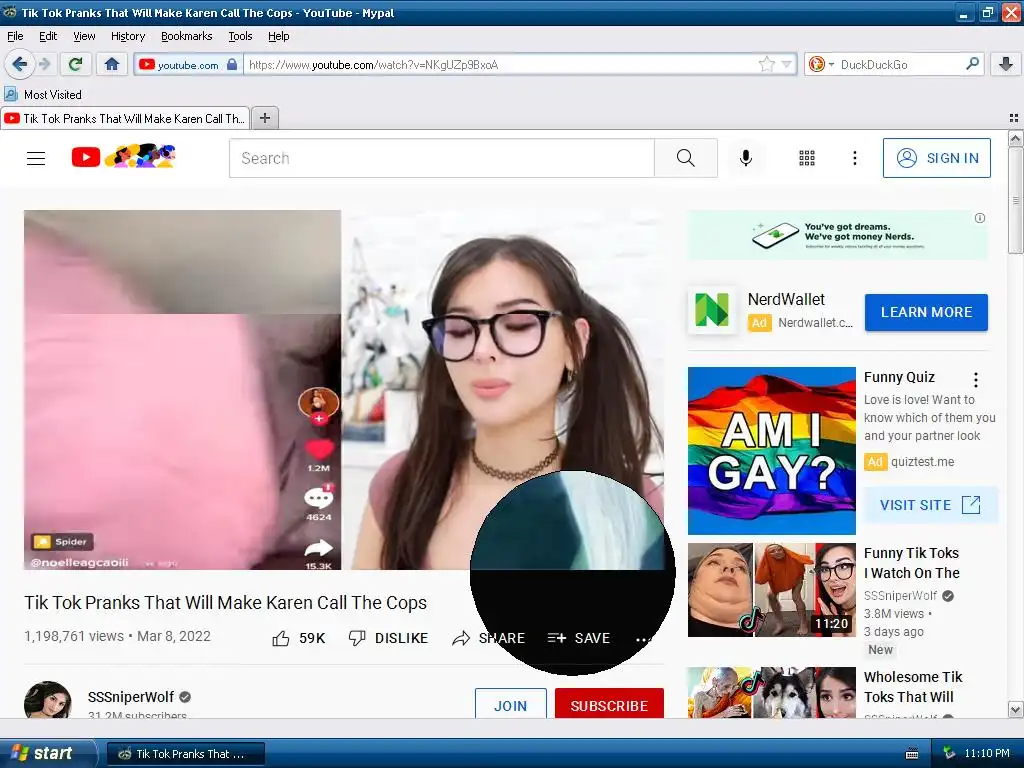Viewport: 1024px width, 768px height.
Task: Open the Tools menu
Action: click(x=240, y=36)
